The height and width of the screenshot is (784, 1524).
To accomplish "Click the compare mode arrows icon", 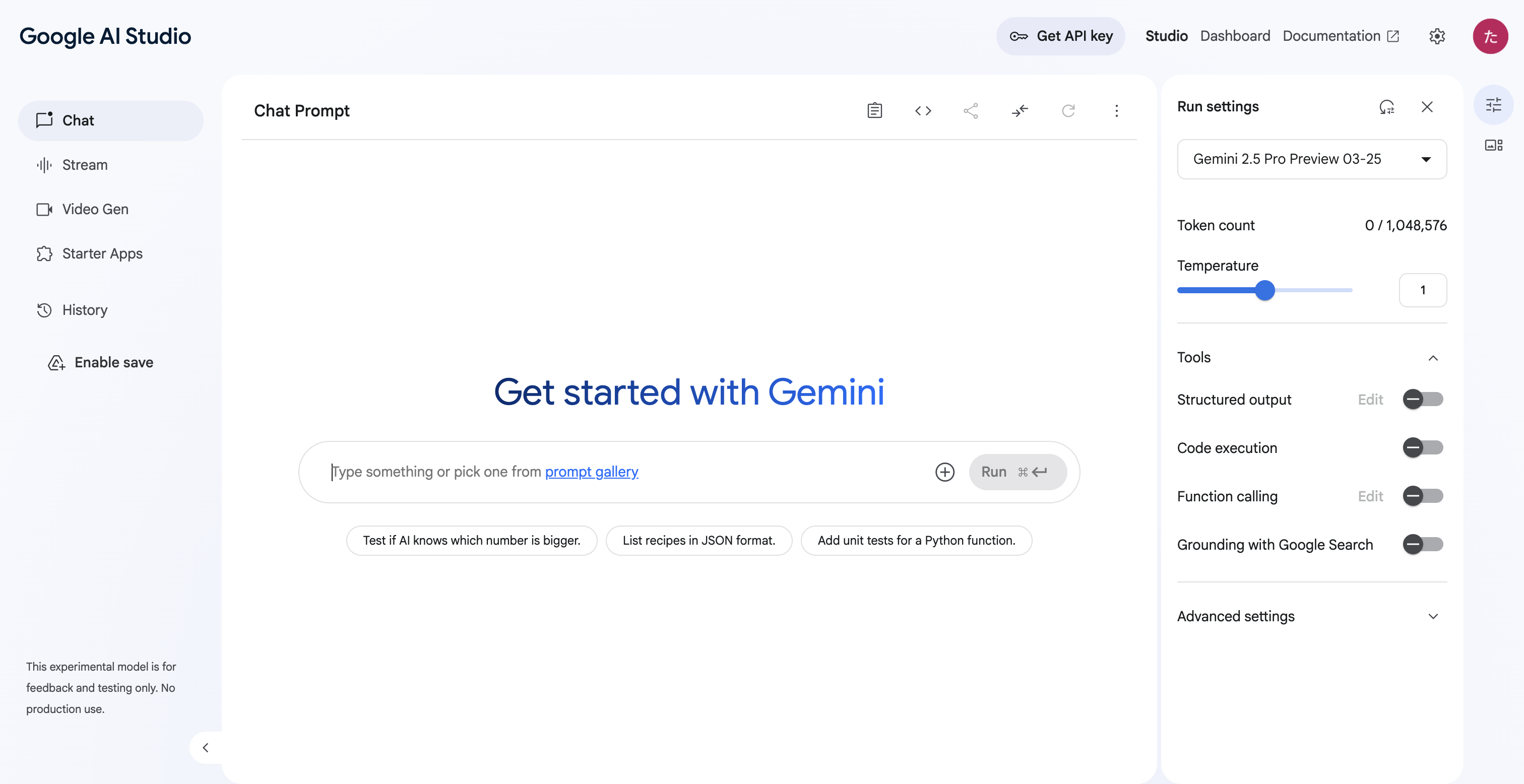I will pos(1020,111).
